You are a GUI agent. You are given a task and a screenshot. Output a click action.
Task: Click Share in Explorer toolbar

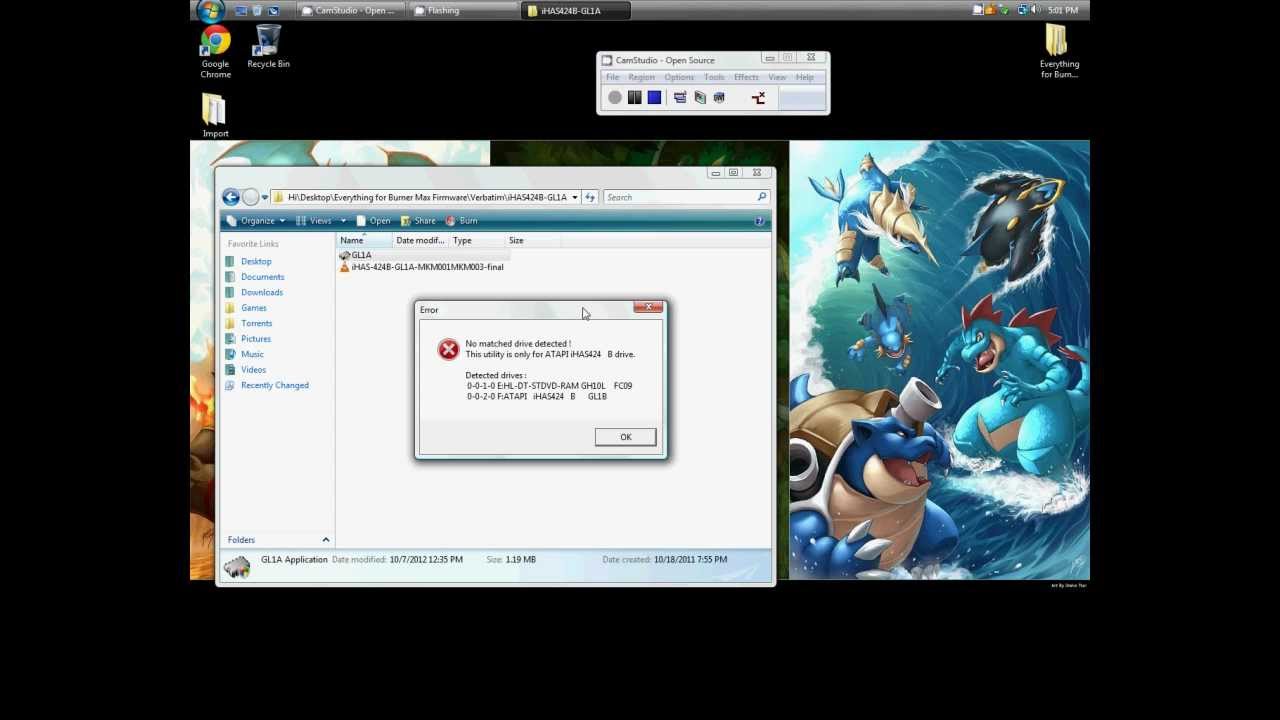click(x=418, y=221)
